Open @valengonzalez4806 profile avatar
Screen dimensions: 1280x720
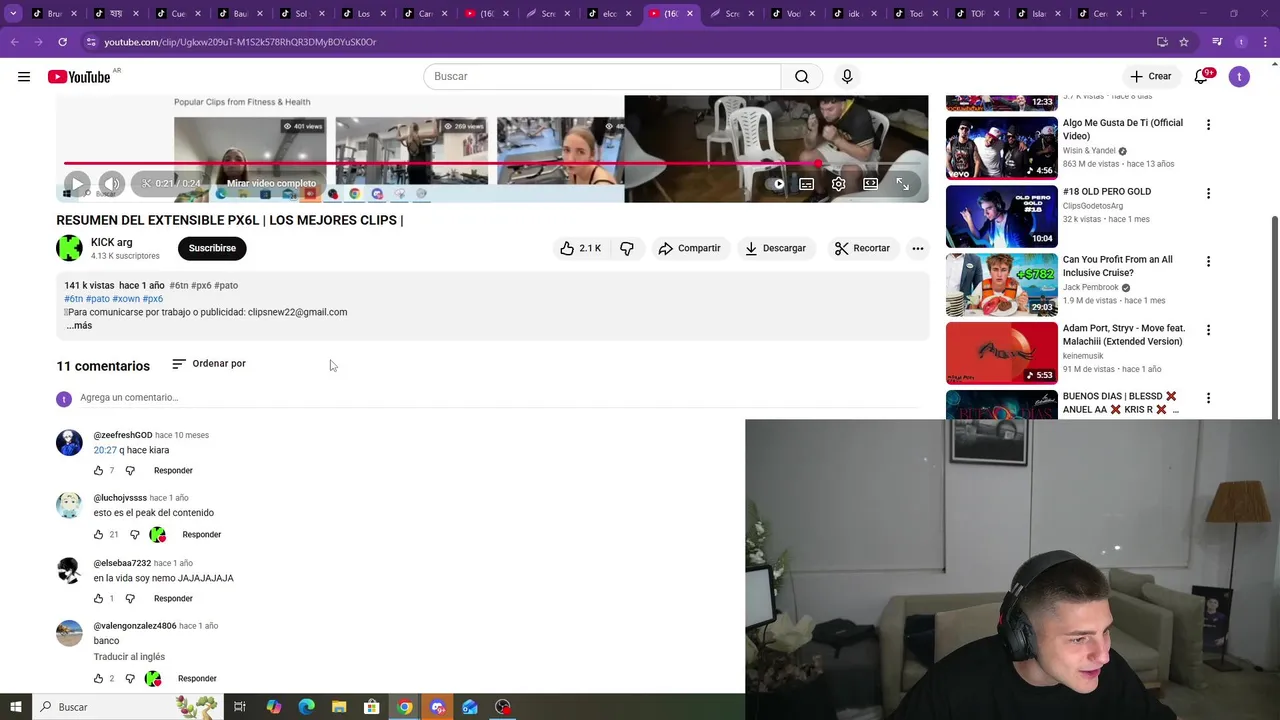(69, 633)
